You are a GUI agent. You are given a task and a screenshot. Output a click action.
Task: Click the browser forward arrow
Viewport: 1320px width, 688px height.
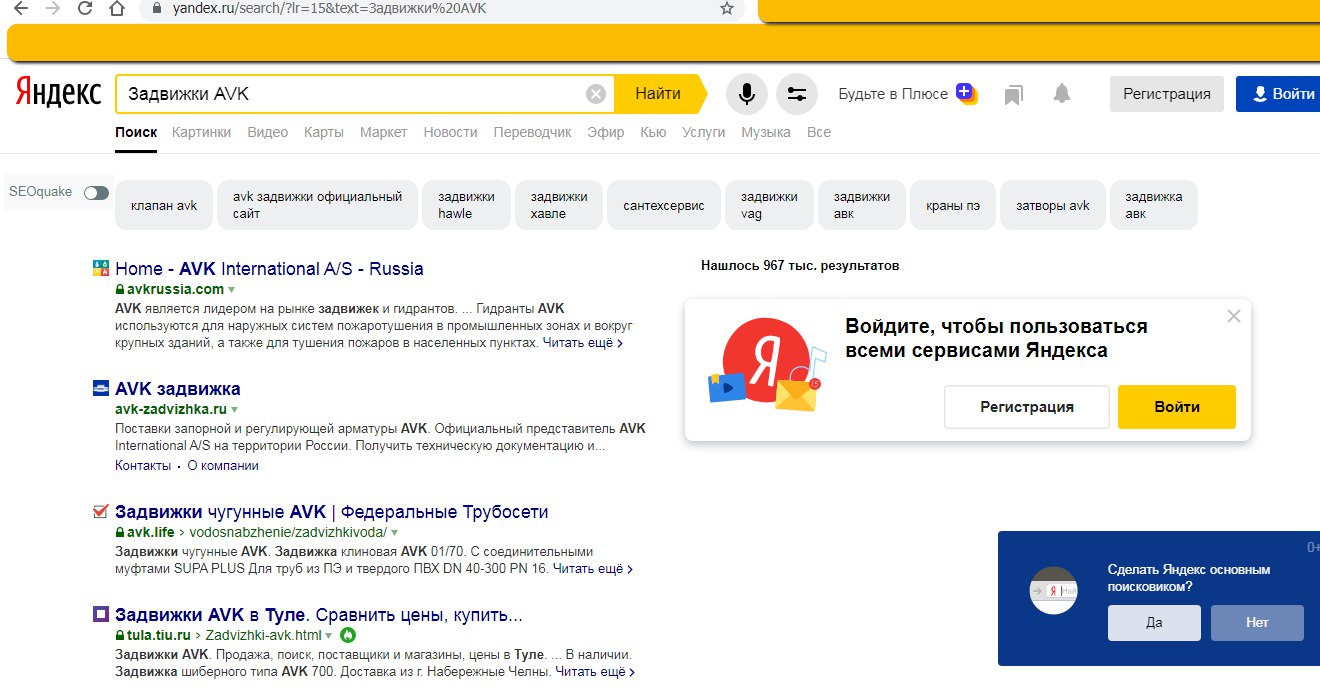(x=52, y=8)
